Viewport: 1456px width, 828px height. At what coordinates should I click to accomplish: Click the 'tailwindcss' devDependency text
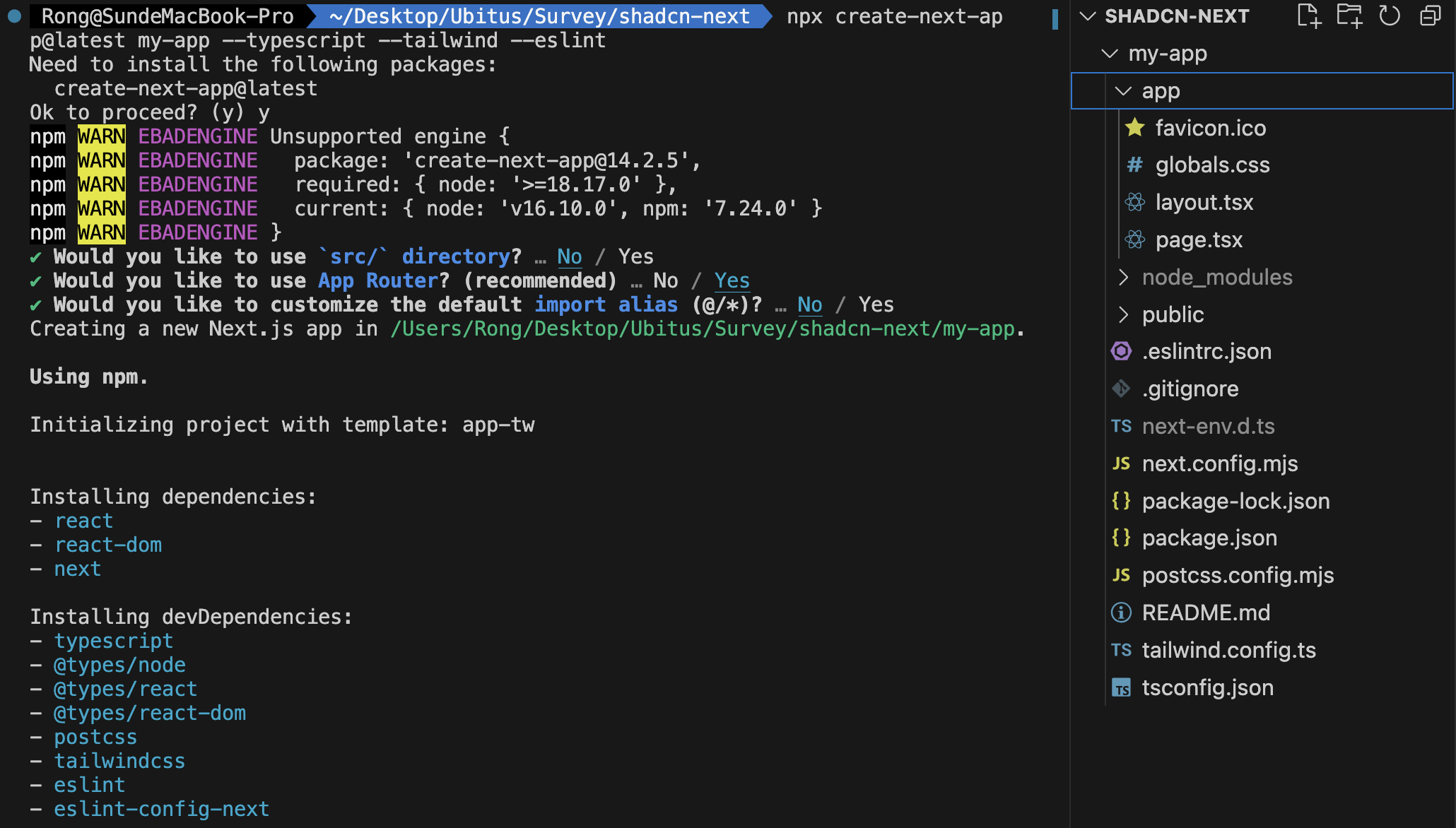[119, 761]
